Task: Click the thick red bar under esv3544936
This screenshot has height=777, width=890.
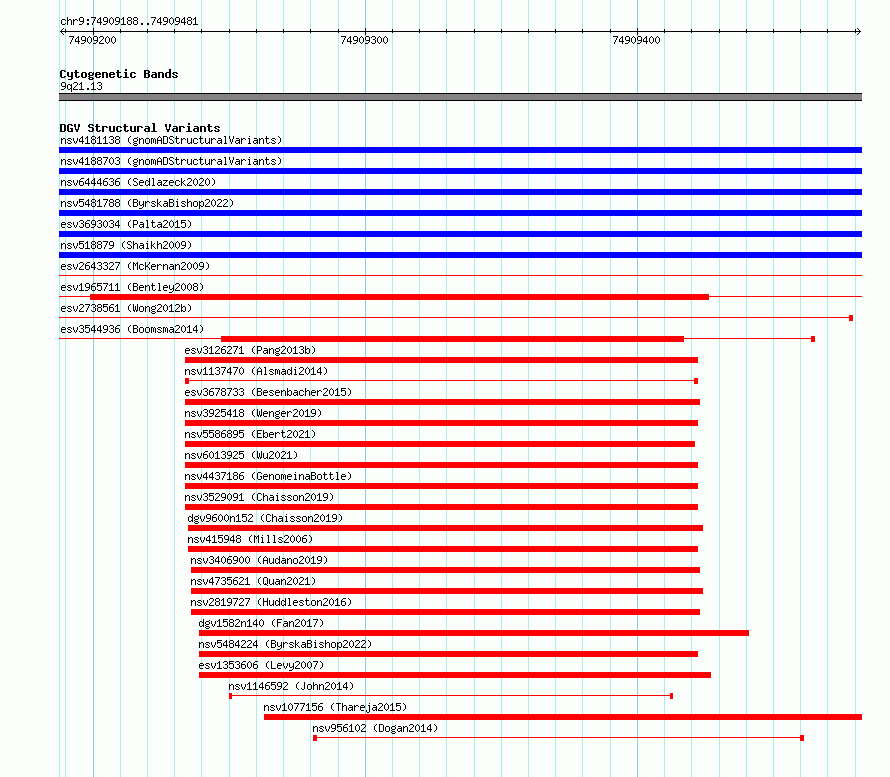Action: click(452, 339)
